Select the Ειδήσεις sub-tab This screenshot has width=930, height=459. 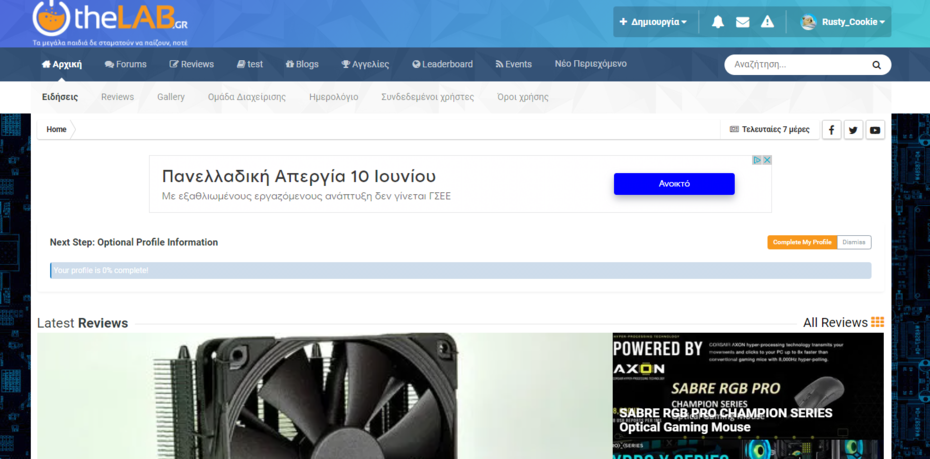[60, 97]
